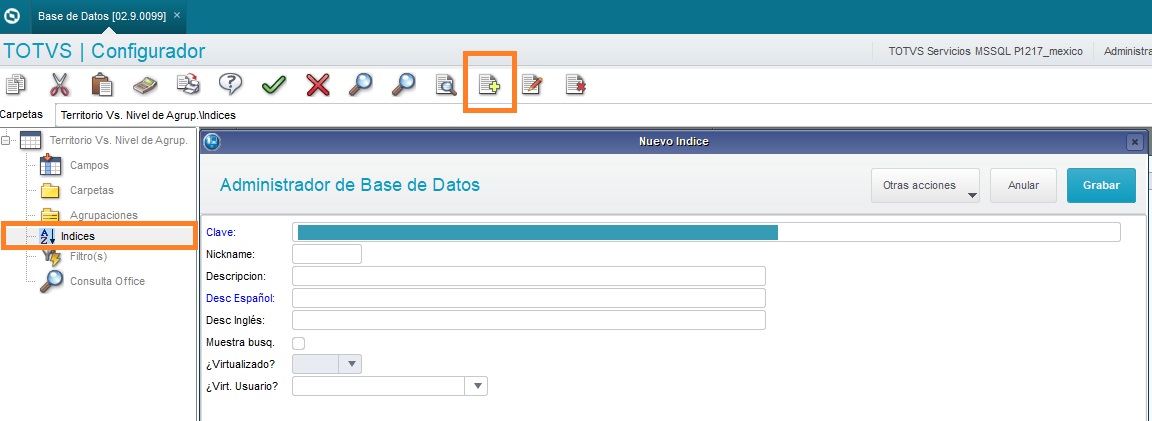1152x421 pixels.
Task: Click the green checkmark confirm icon
Action: 274,86
